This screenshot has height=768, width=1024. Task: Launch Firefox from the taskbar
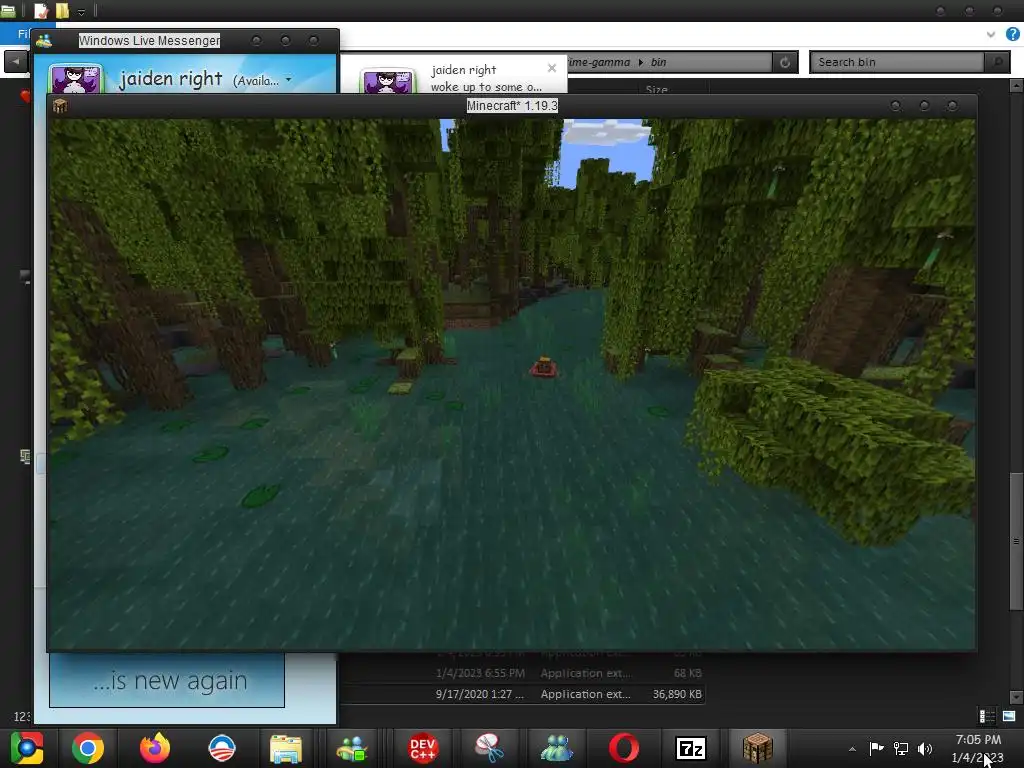click(155, 748)
